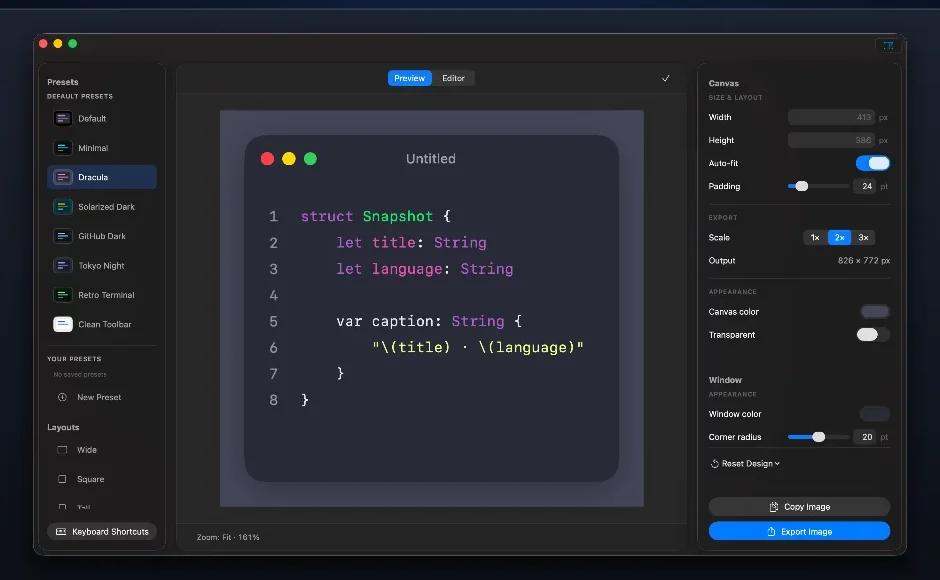Click the Height input field
Viewport: 940px width, 580px height.
coord(831,140)
